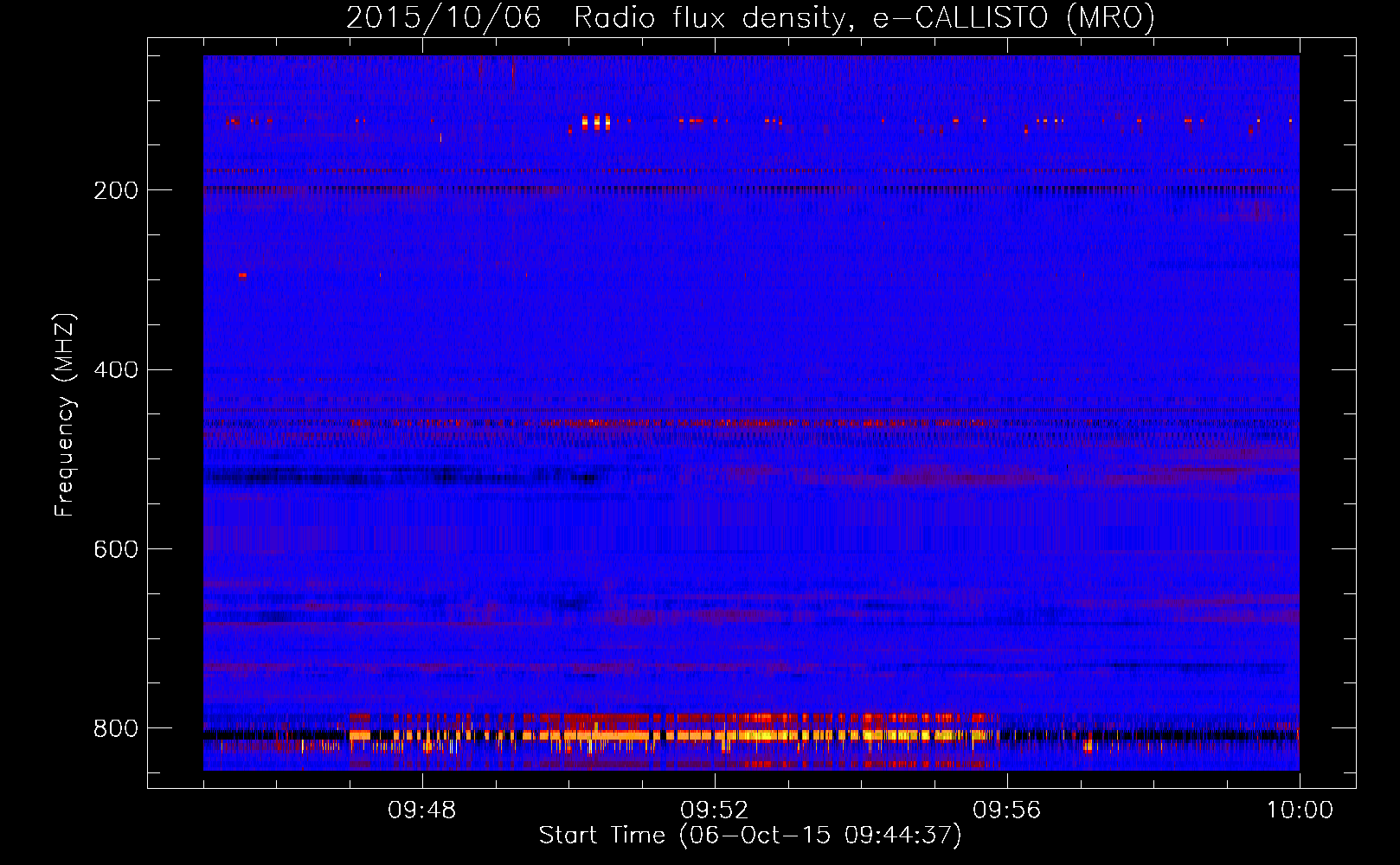Click the '800' frequency axis label
1400x865 pixels.
pyautogui.click(x=116, y=729)
